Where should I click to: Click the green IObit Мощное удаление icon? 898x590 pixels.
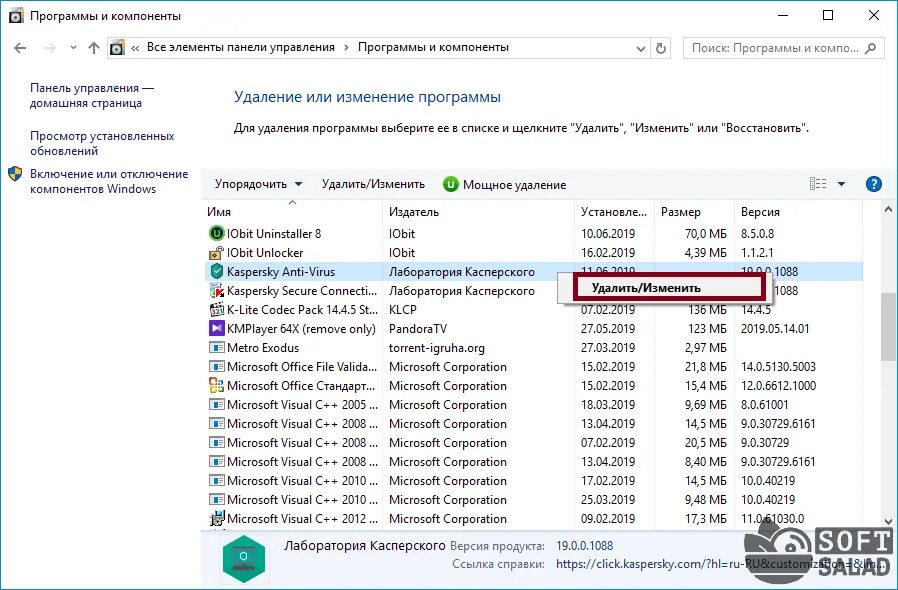[x=451, y=184]
